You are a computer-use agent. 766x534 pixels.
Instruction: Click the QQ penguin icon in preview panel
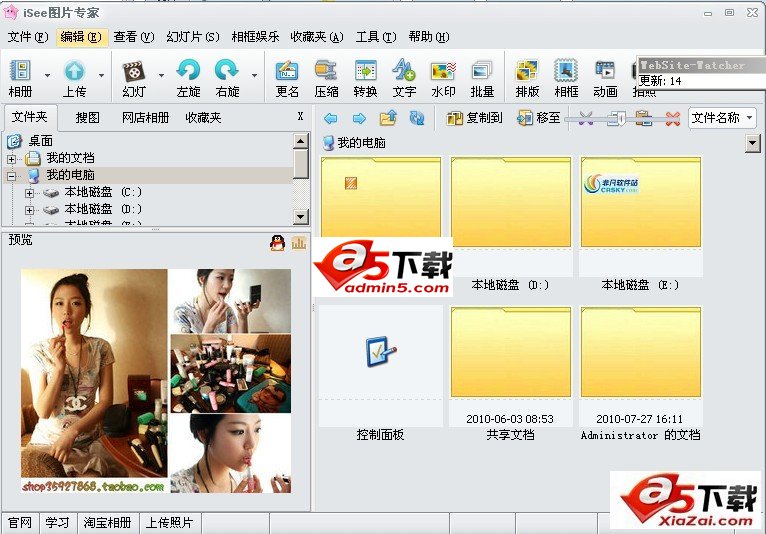pyautogui.click(x=277, y=242)
